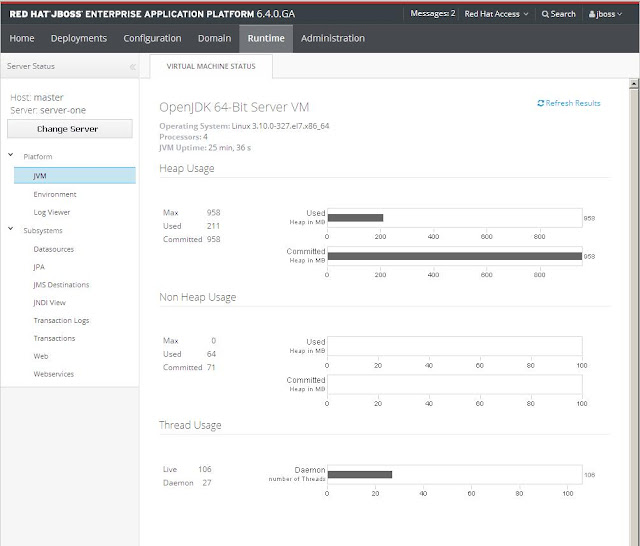Click the Platform section label
Image resolution: width=640 pixels, height=546 pixels.
point(38,157)
